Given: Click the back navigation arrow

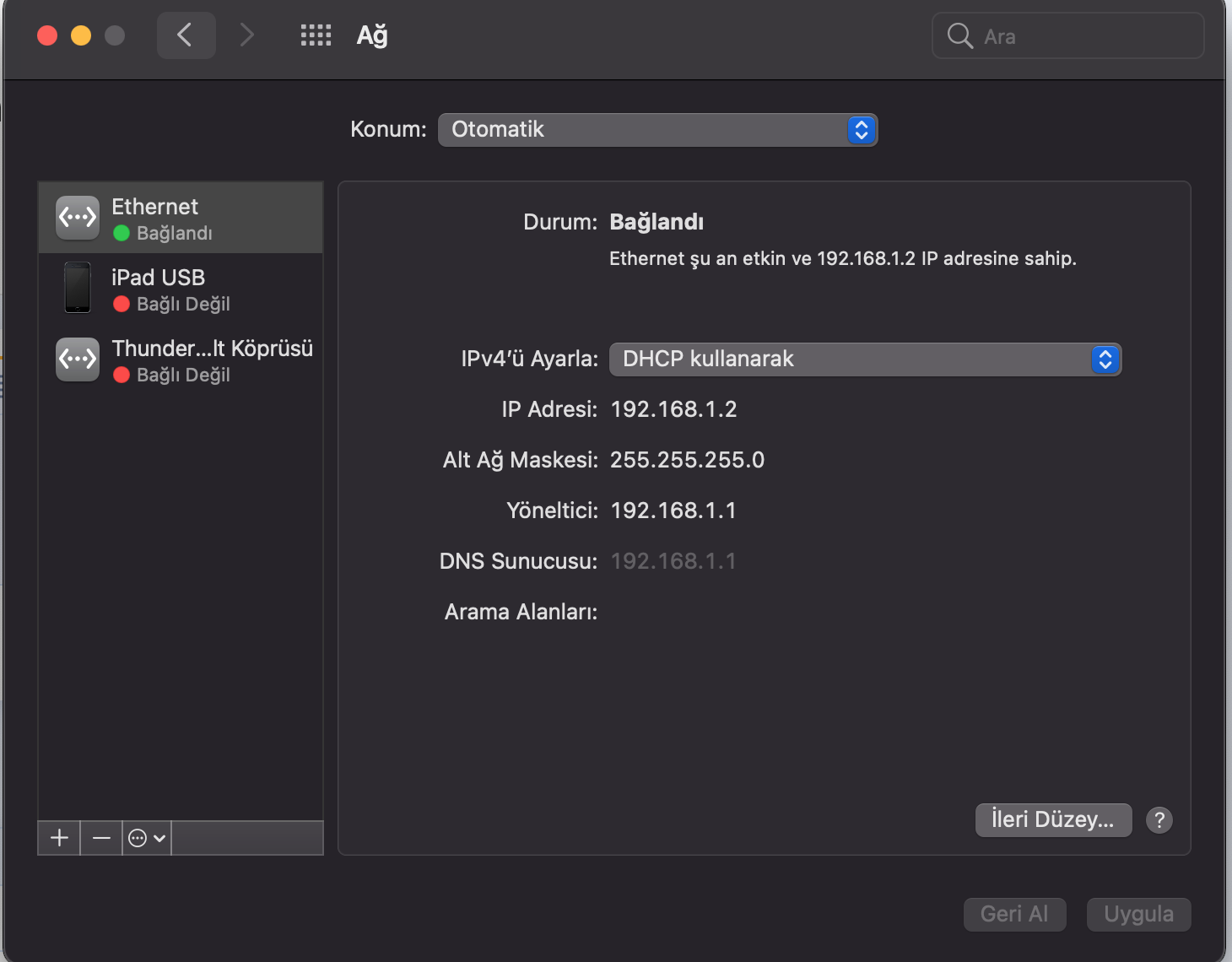Looking at the screenshot, I should click(x=186, y=35).
